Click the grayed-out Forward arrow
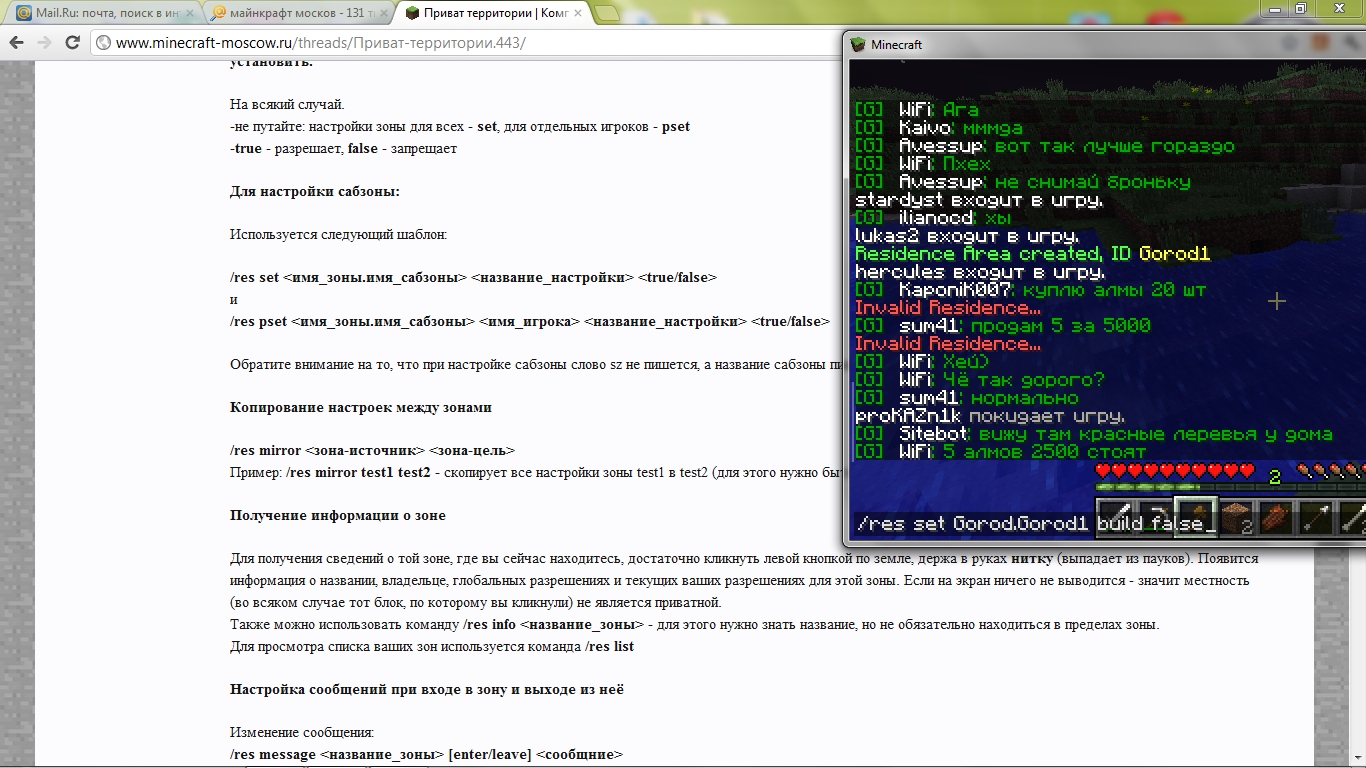 pos(44,43)
